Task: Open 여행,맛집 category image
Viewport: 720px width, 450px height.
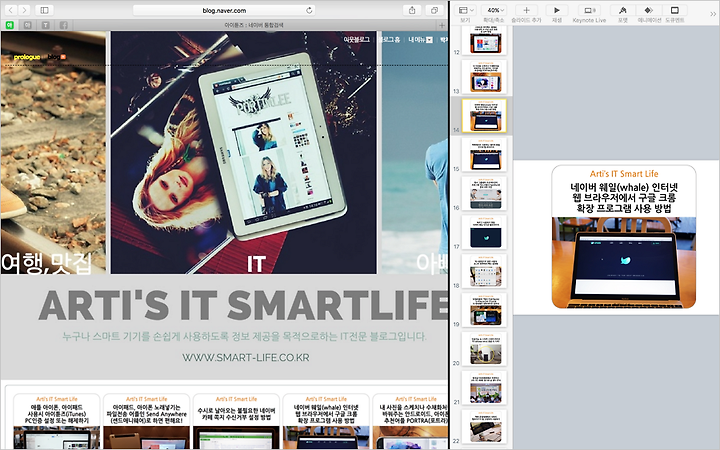Action: 53,152
